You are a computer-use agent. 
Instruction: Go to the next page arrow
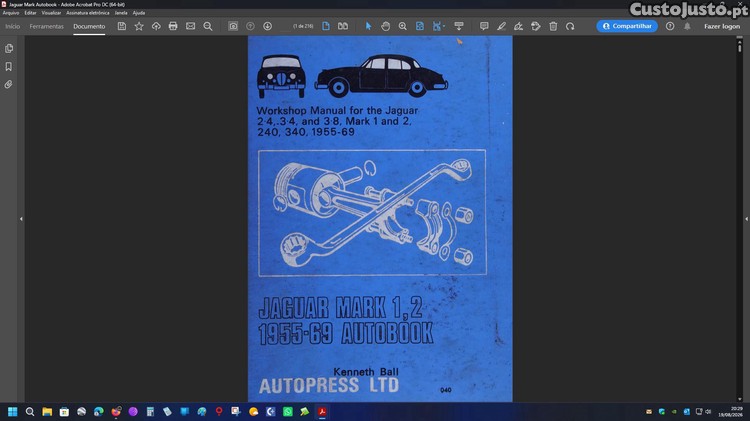click(x=267, y=26)
